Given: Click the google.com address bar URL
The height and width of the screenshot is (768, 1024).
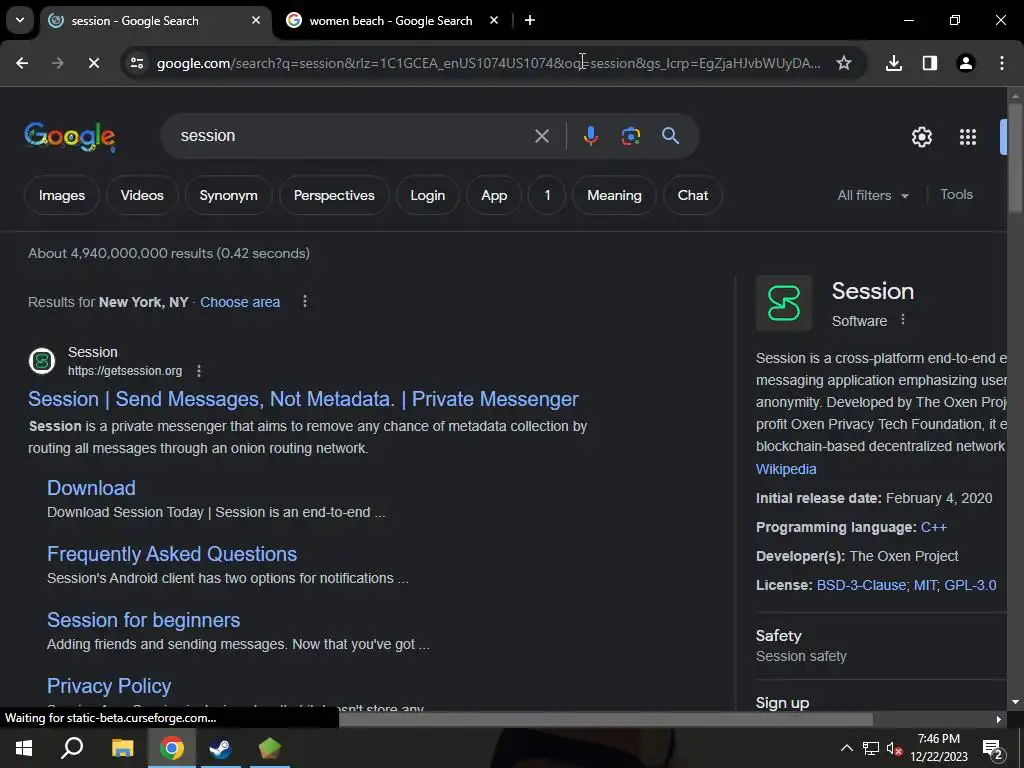Looking at the screenshot, I should [488, 63].
